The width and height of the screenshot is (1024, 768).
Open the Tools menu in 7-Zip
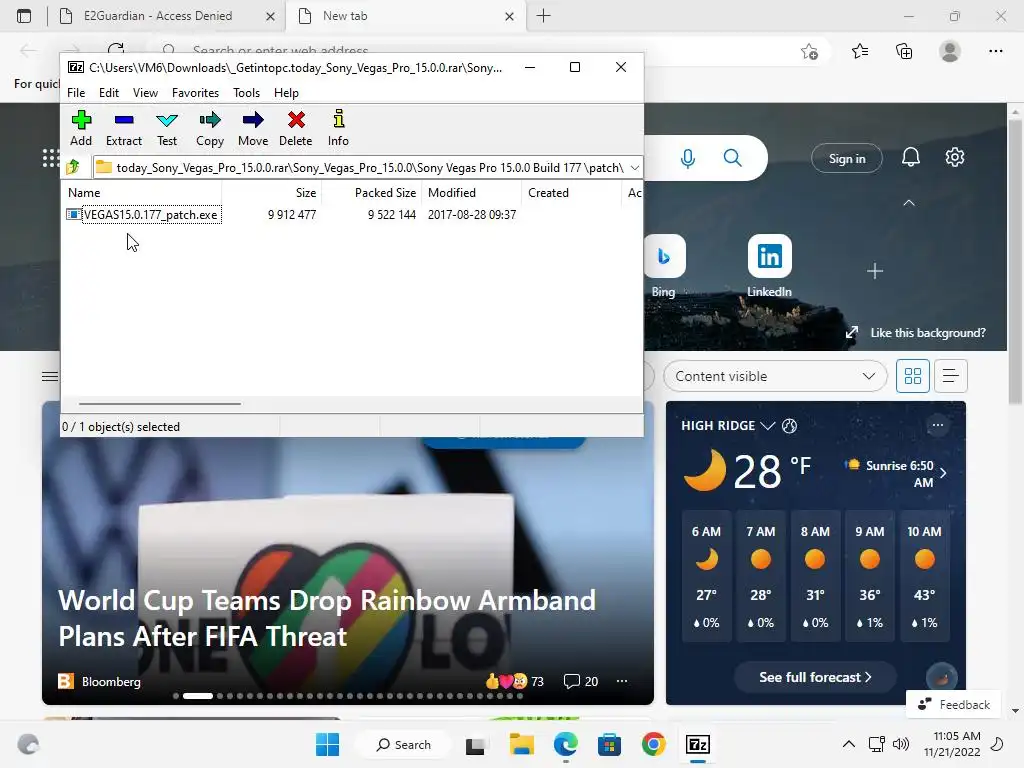[x=246, y=93]
